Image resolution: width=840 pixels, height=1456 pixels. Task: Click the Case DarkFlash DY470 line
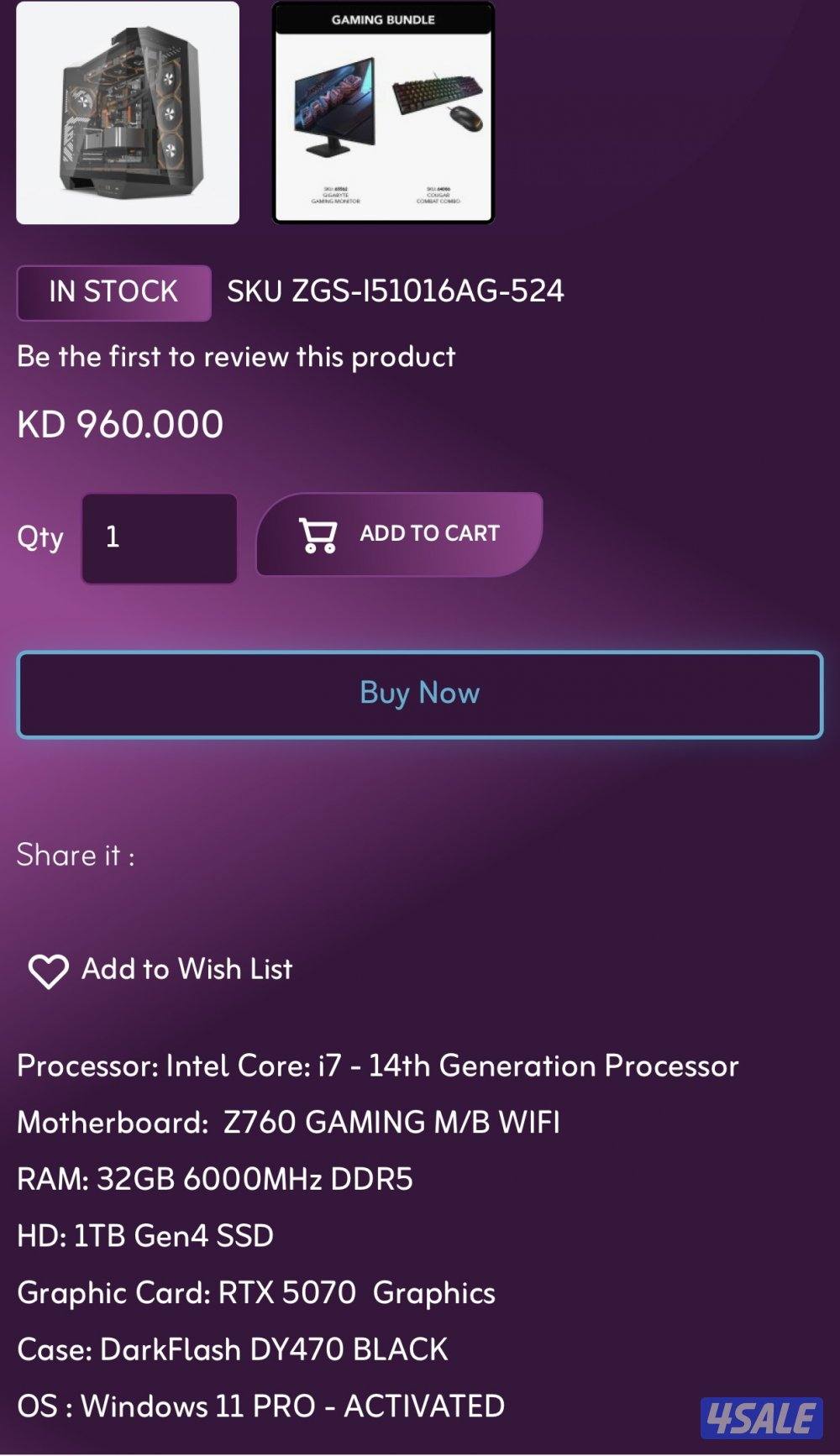(233, 1350)
